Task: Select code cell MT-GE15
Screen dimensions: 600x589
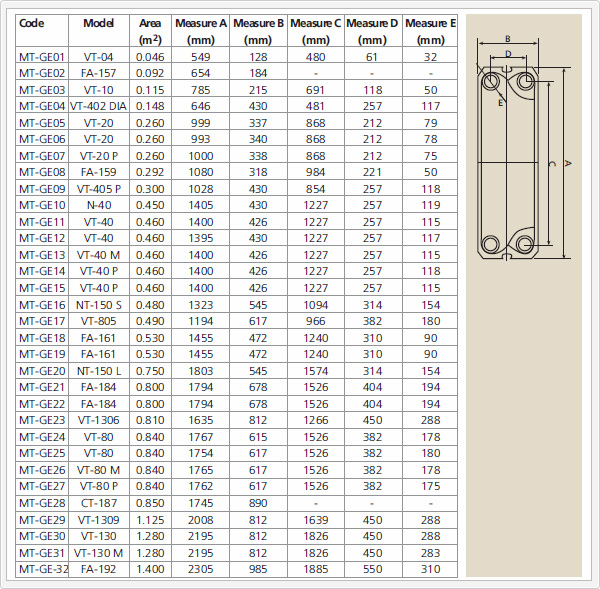Action: [42, 288]
